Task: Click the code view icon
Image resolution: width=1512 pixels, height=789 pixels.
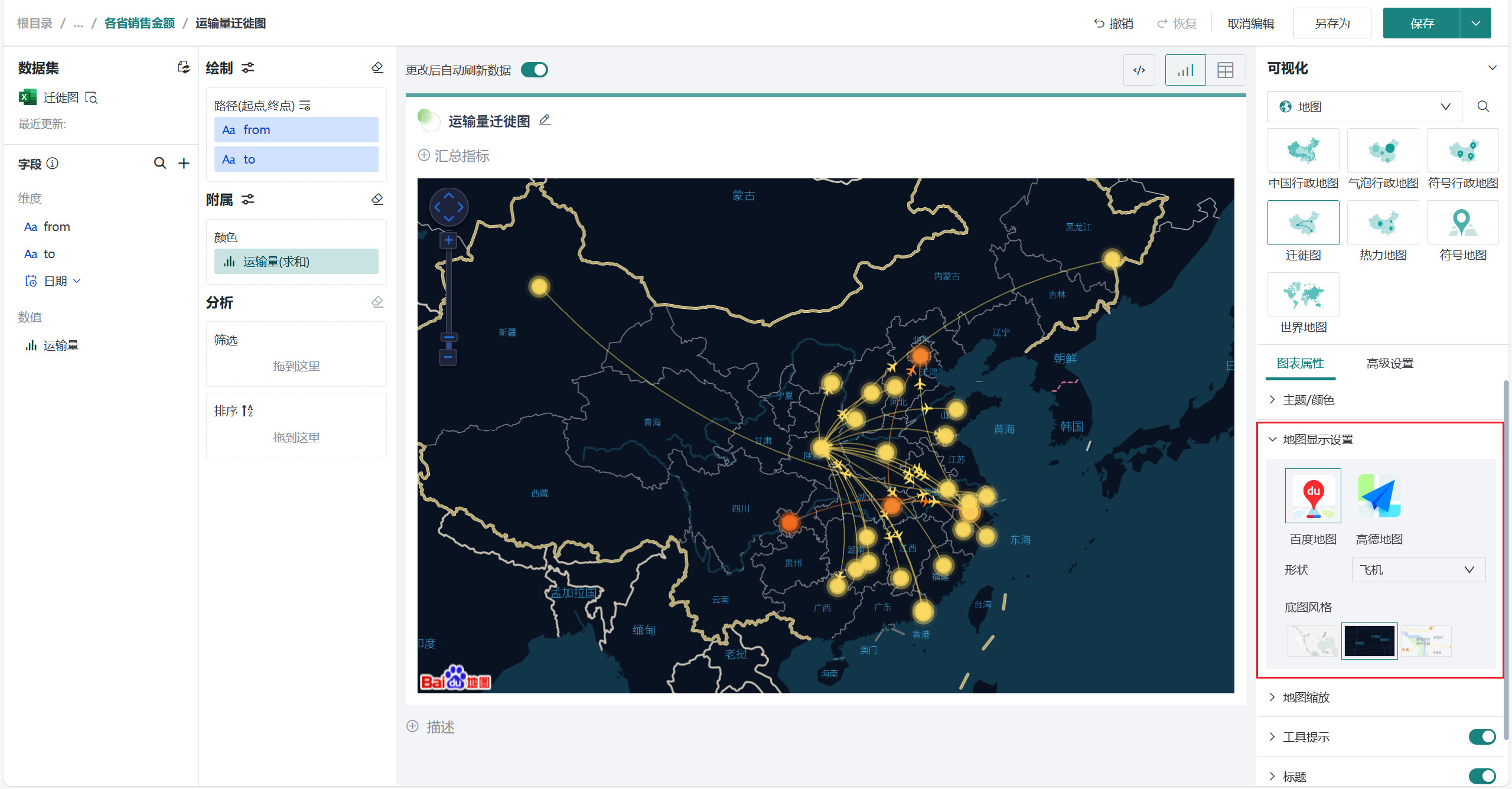Action: pos(1139,70)
